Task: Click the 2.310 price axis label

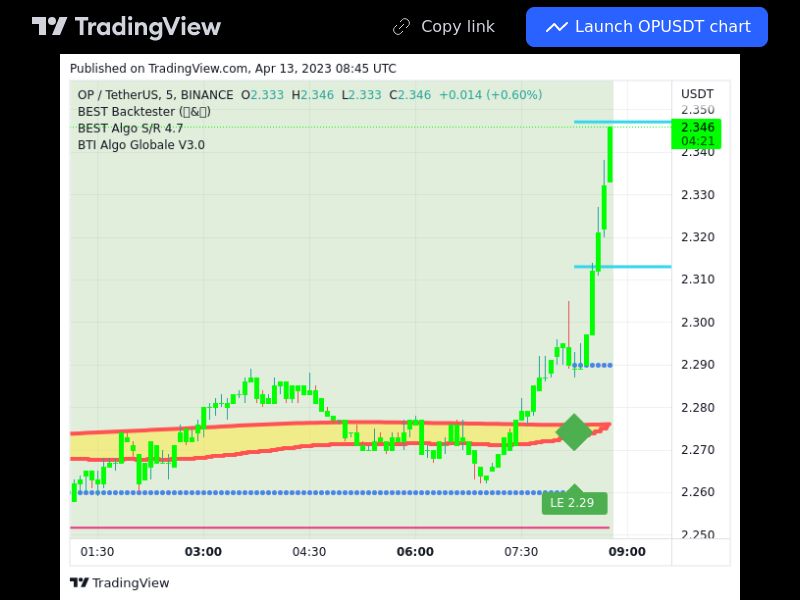Action: coord(697,280)
